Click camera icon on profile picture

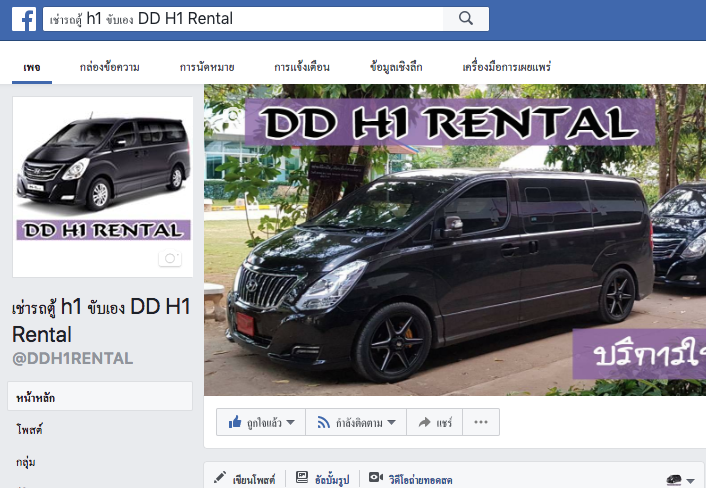pos(171,259)
